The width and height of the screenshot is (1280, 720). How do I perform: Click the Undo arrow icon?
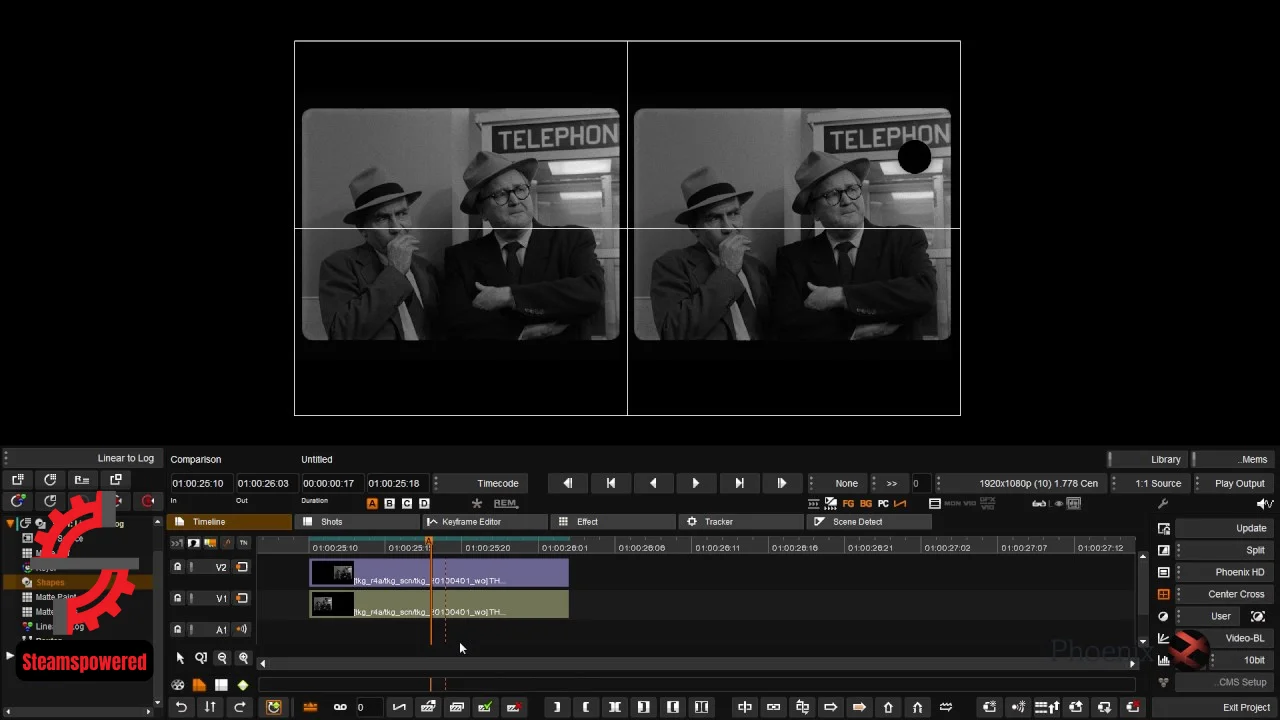click(x=181, y=707)
